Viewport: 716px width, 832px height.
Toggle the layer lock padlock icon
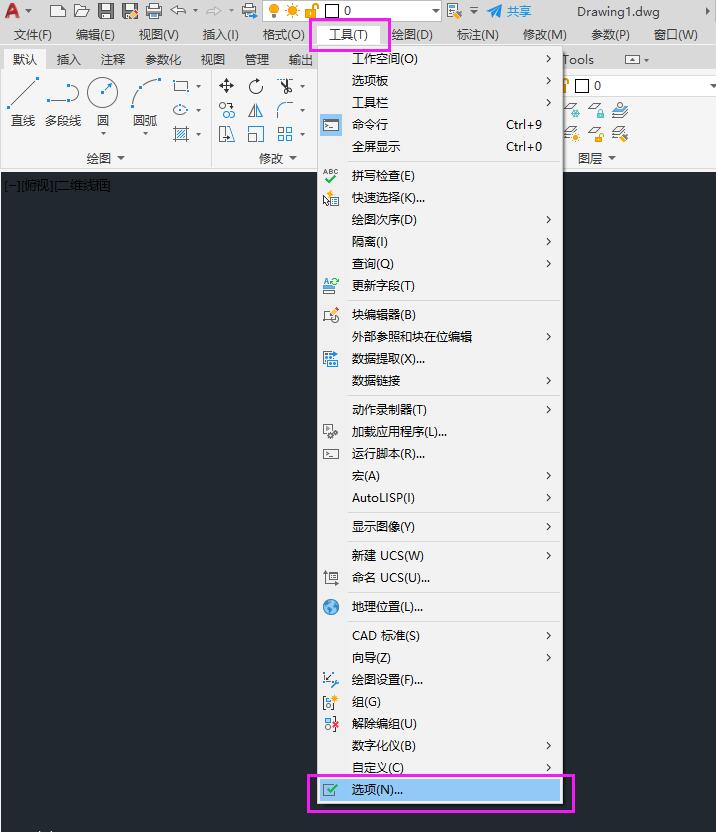pyautogui.click(x=311, y=11)
